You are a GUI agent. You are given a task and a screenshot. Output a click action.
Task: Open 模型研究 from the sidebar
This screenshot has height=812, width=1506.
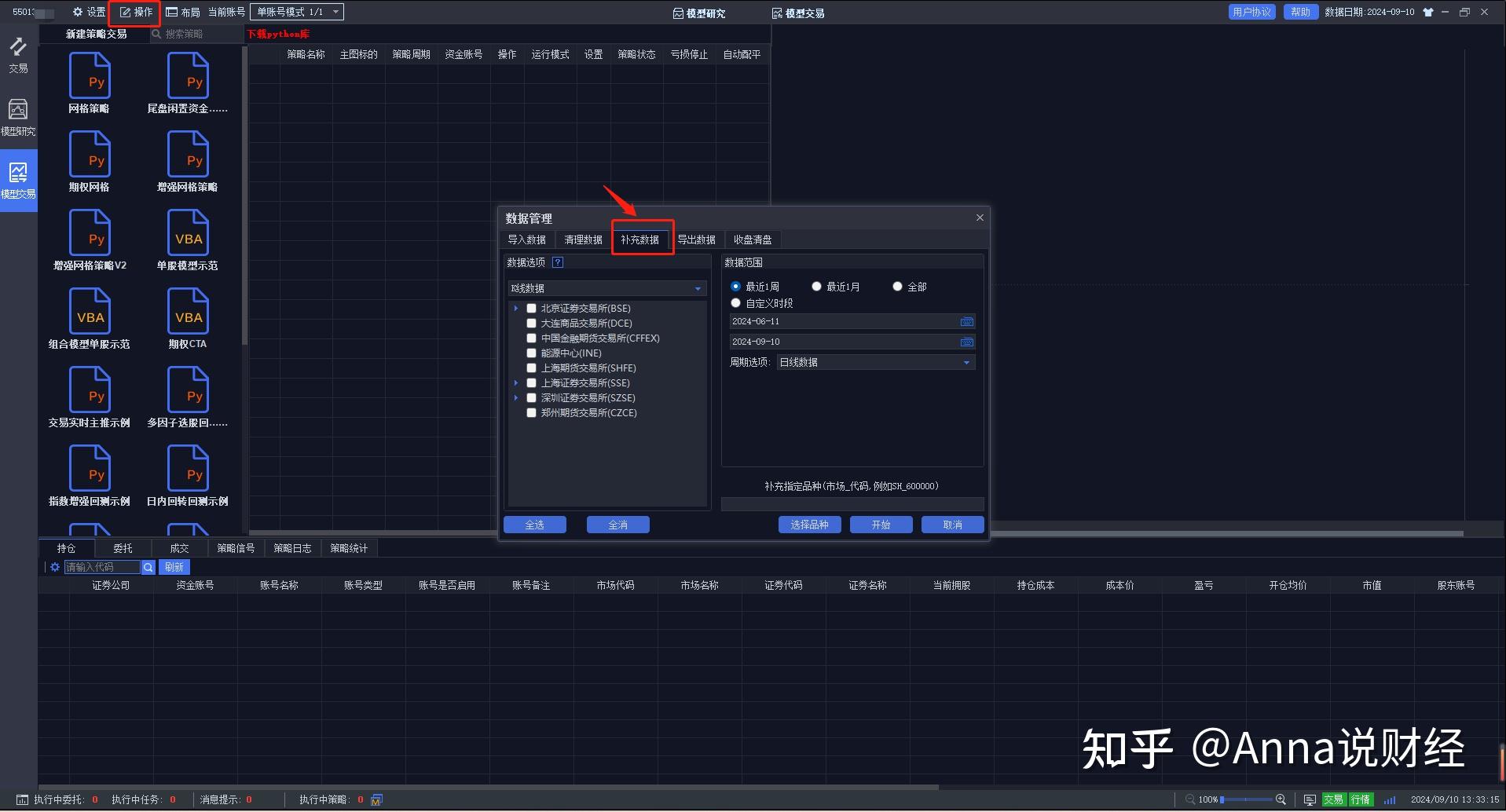tap(17, 116)
